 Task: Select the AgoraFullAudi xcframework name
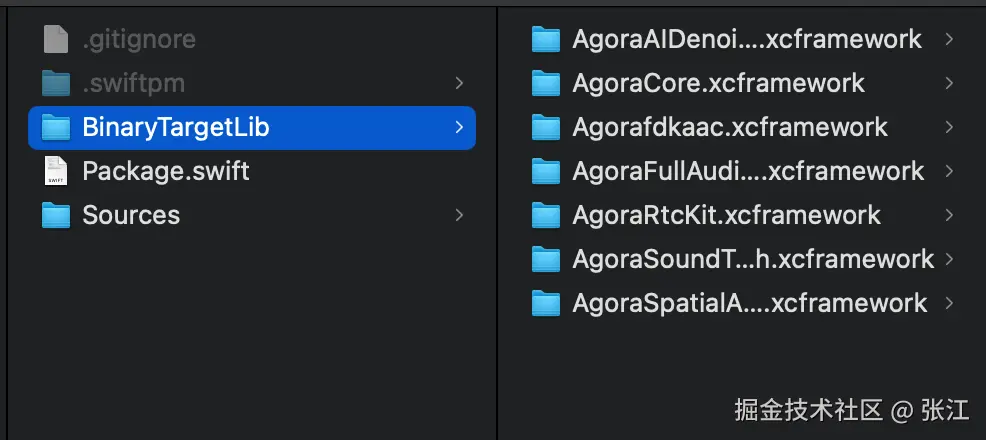pos(748,171)
